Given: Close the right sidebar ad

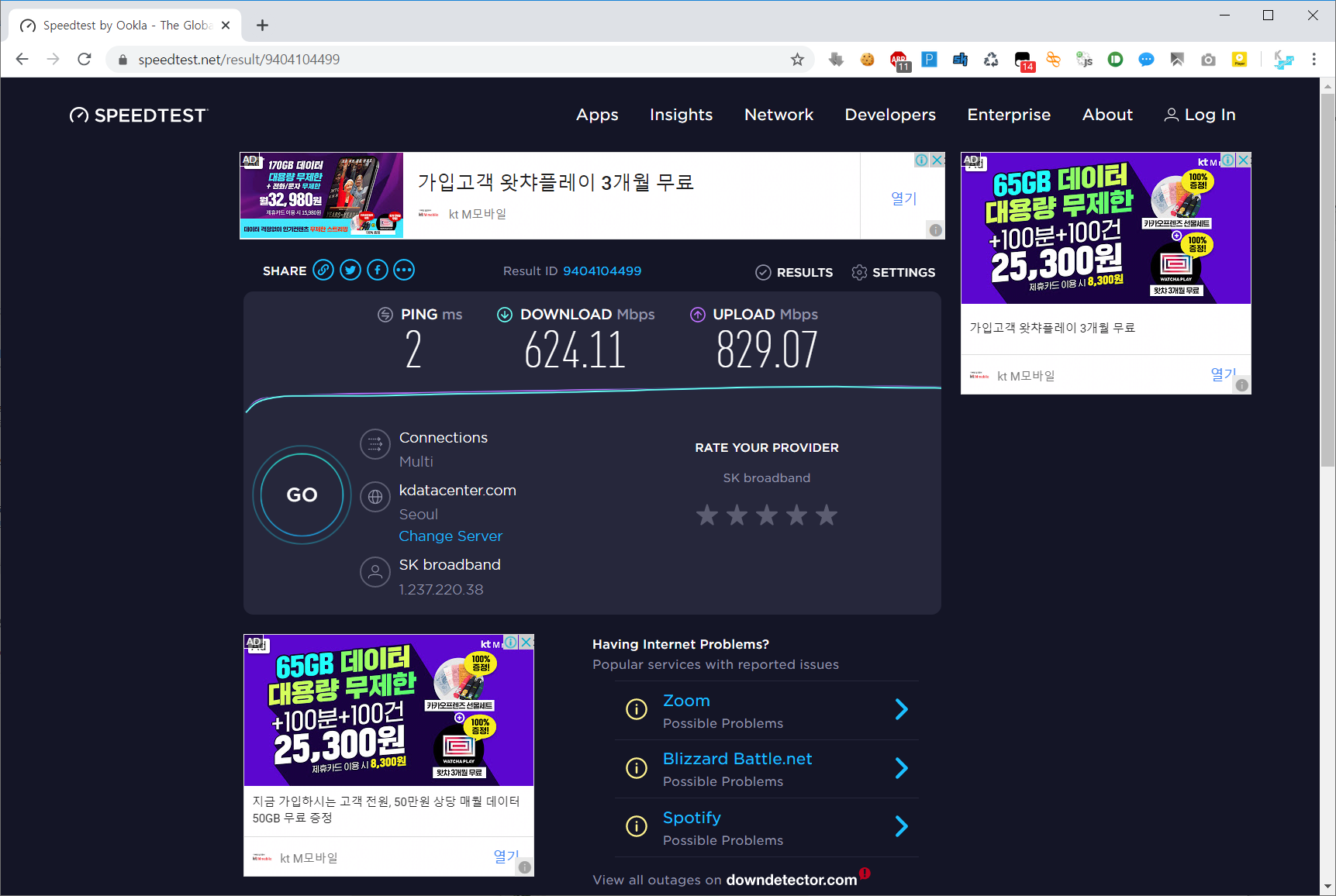Looking at the screenshot, I should click(x=1244, y=160).
